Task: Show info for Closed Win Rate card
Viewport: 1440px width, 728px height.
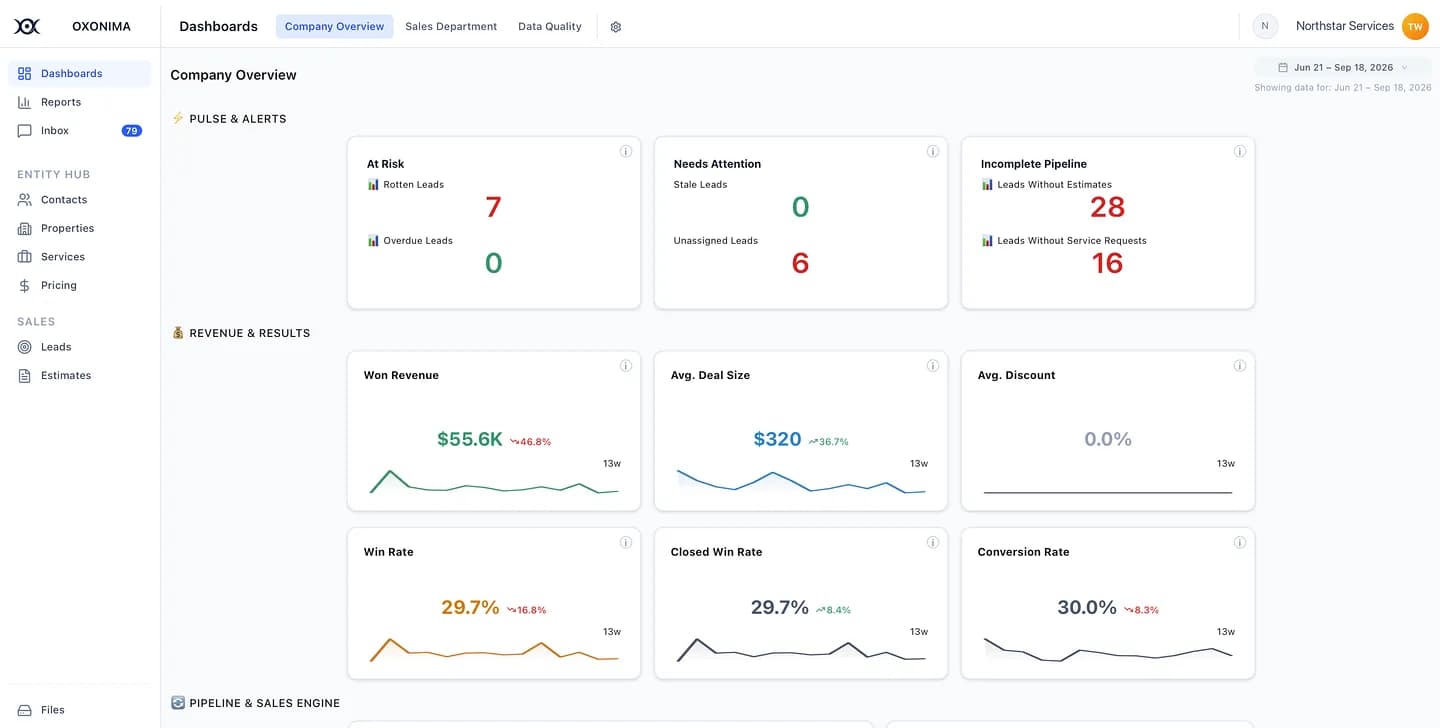Action: tap(933, 543)
